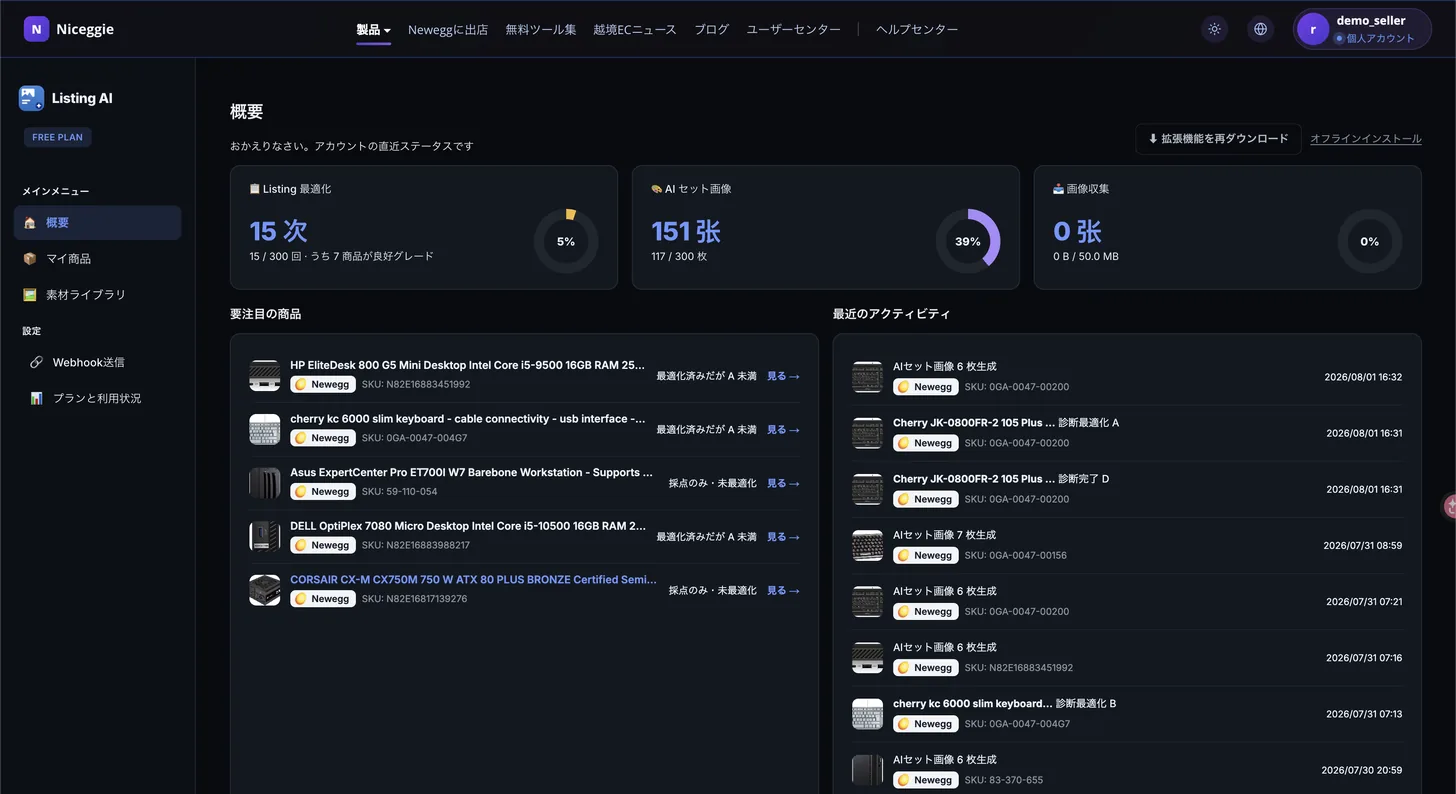
Task: Click the FREE PLAN badge
Action: point(57,137)
